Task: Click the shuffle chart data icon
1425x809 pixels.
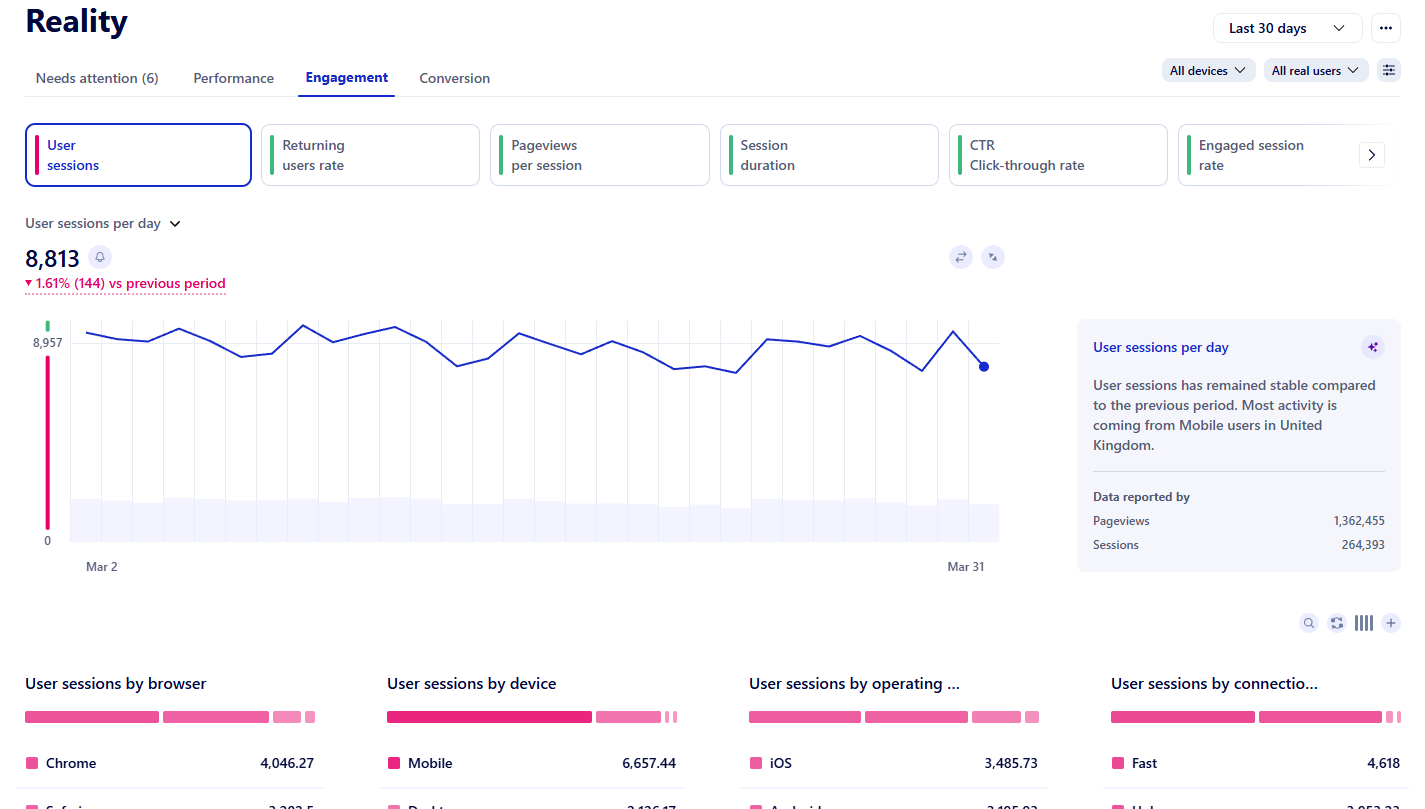Action: click(x=1337, y=623)
